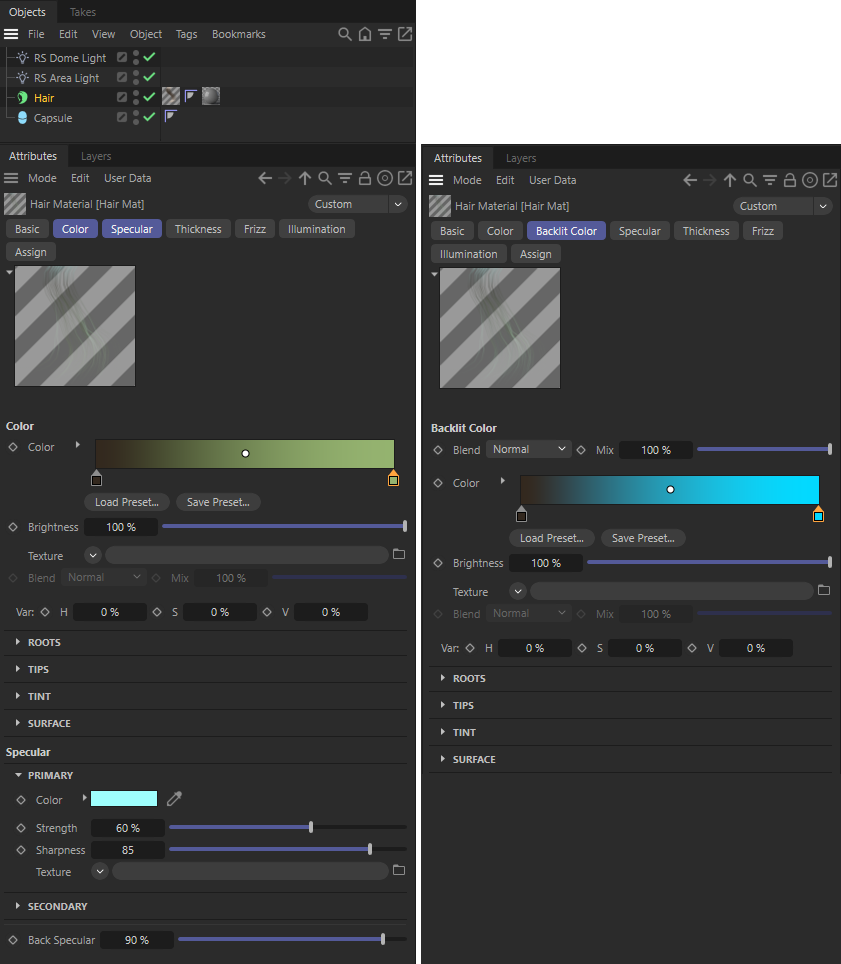Click Save Preset below the green Color gradient
This screenshot has height=964, width=841.
[218, 502]
